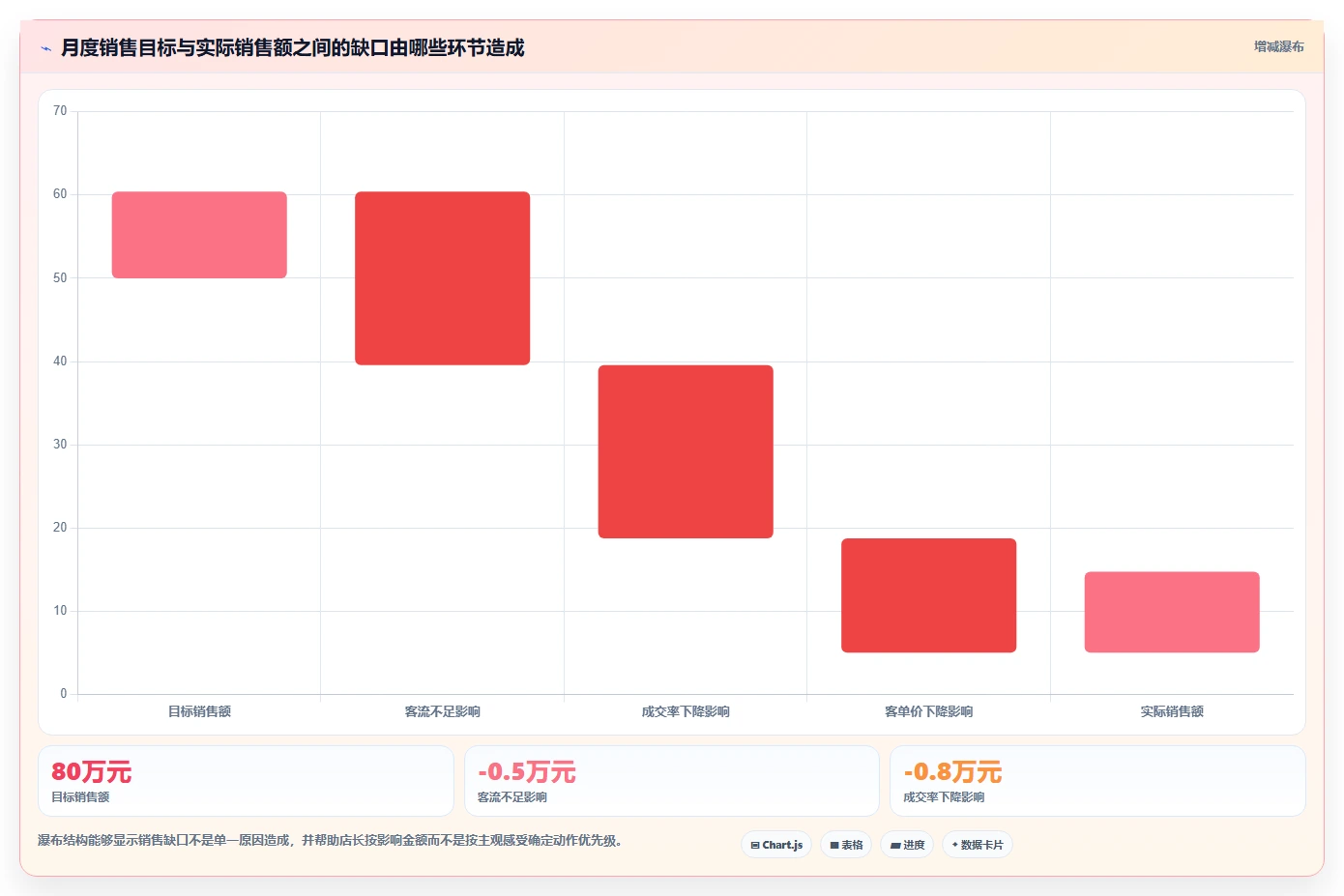The height and width of the screenshot is (896, 1344).
Task: Click the 目标销售额 x-axis label
Action: (x=199, y=711)
